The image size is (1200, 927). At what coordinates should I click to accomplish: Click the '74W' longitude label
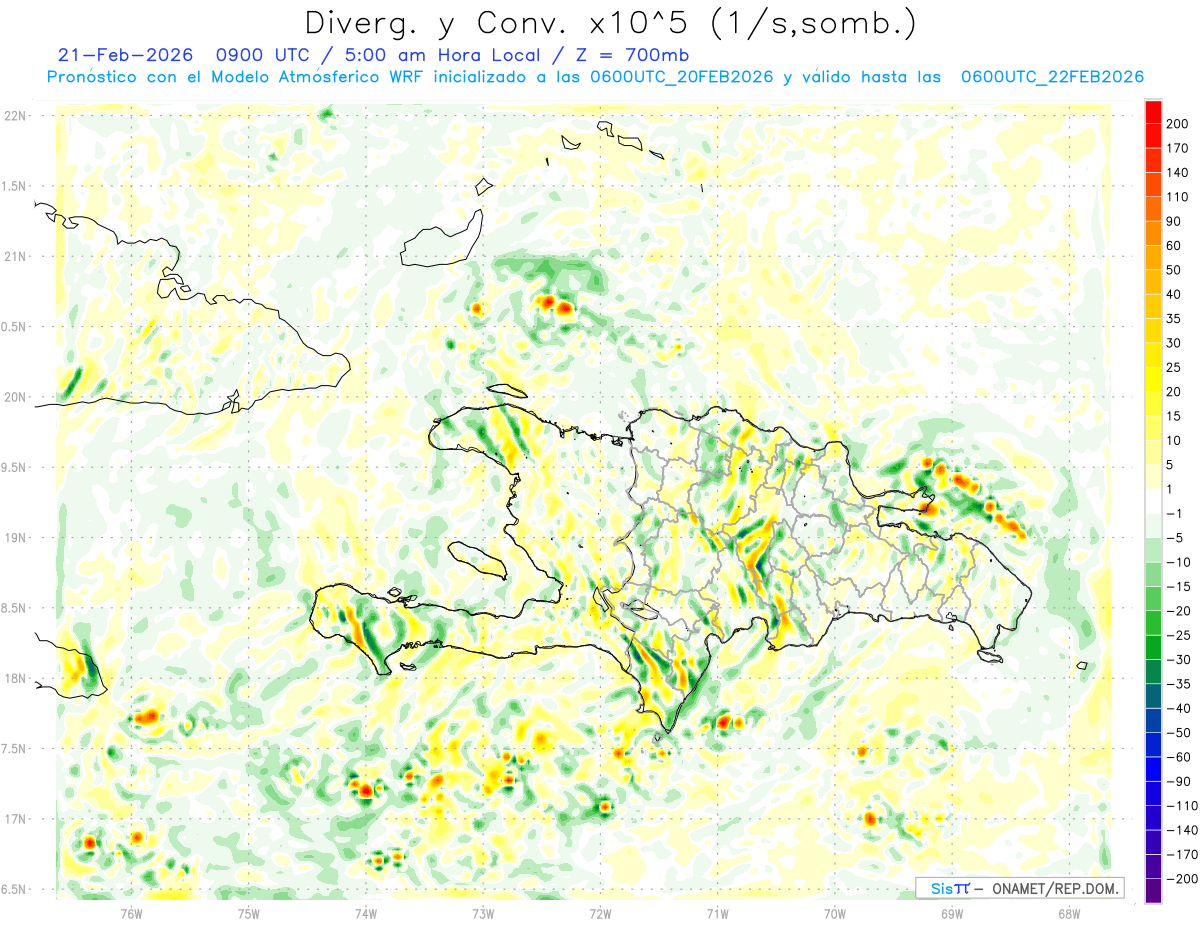(365, 912)
